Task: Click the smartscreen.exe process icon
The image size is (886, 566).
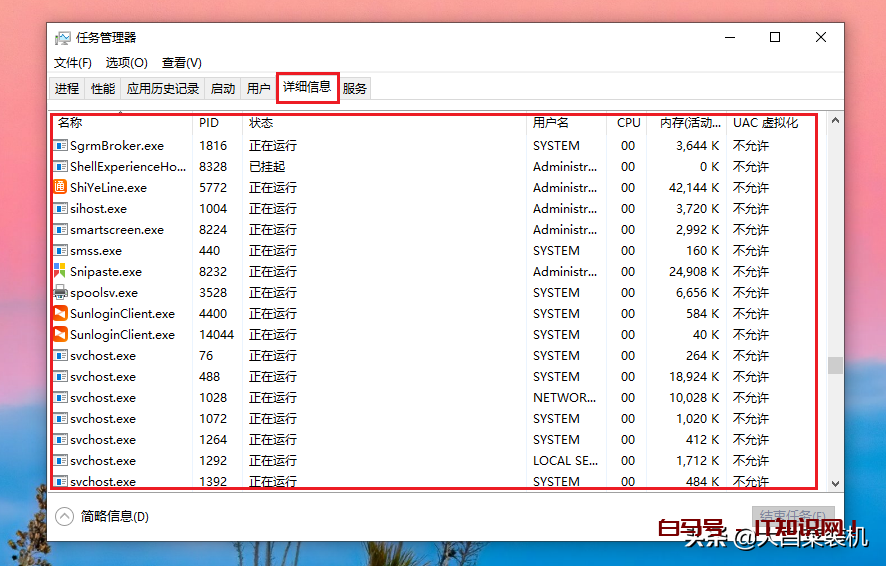Action: [61, 230]
